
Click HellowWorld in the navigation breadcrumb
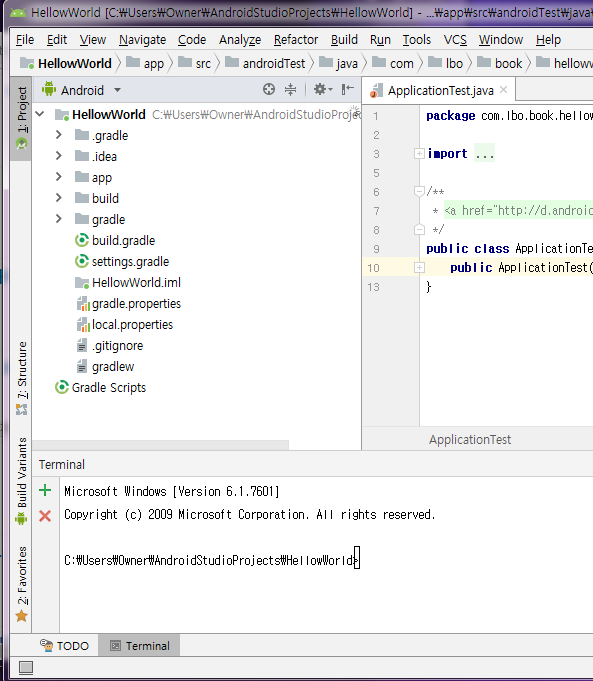[67, 63]
